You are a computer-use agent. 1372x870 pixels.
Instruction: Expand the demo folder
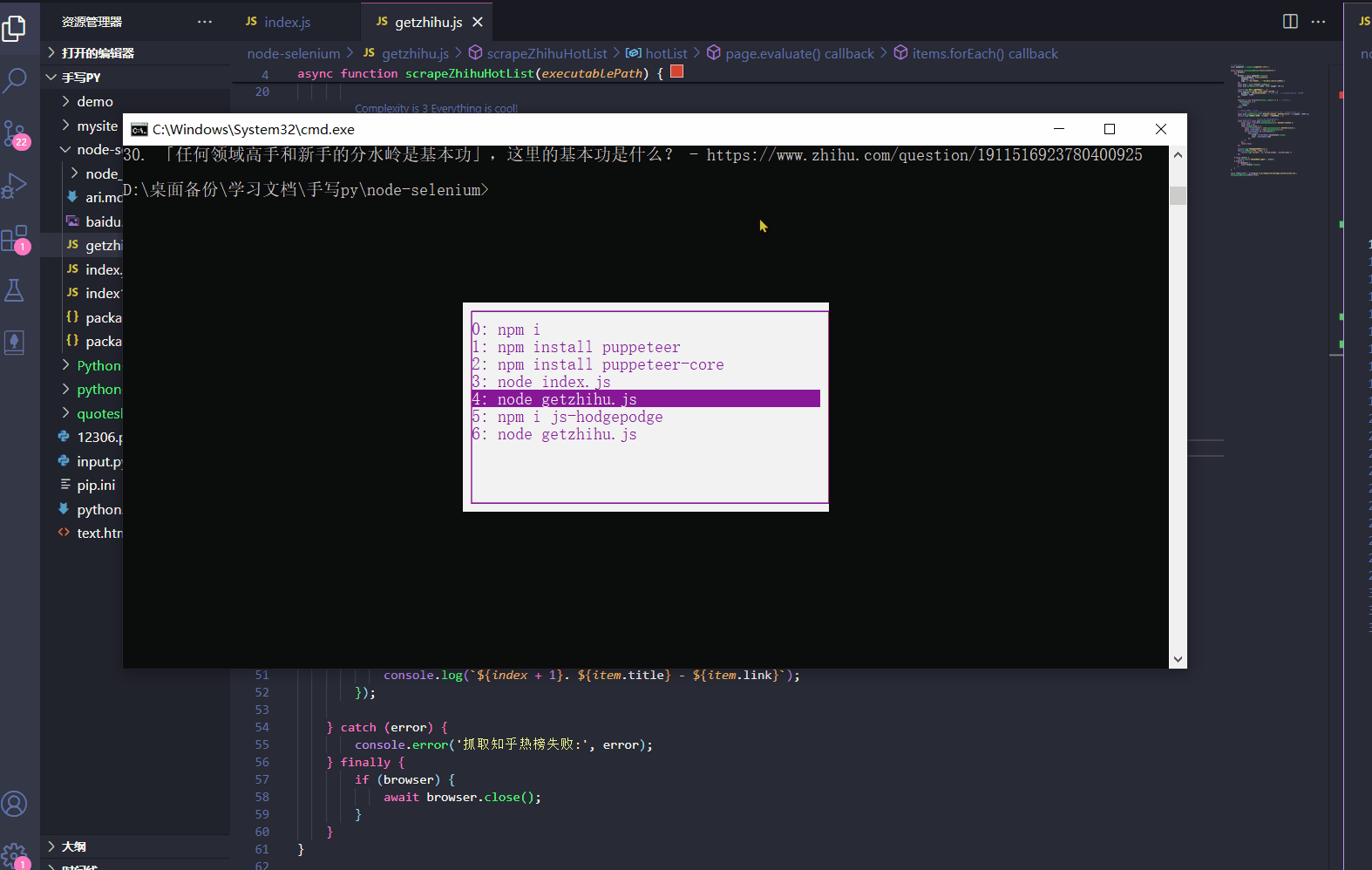[x=94, y=102]
